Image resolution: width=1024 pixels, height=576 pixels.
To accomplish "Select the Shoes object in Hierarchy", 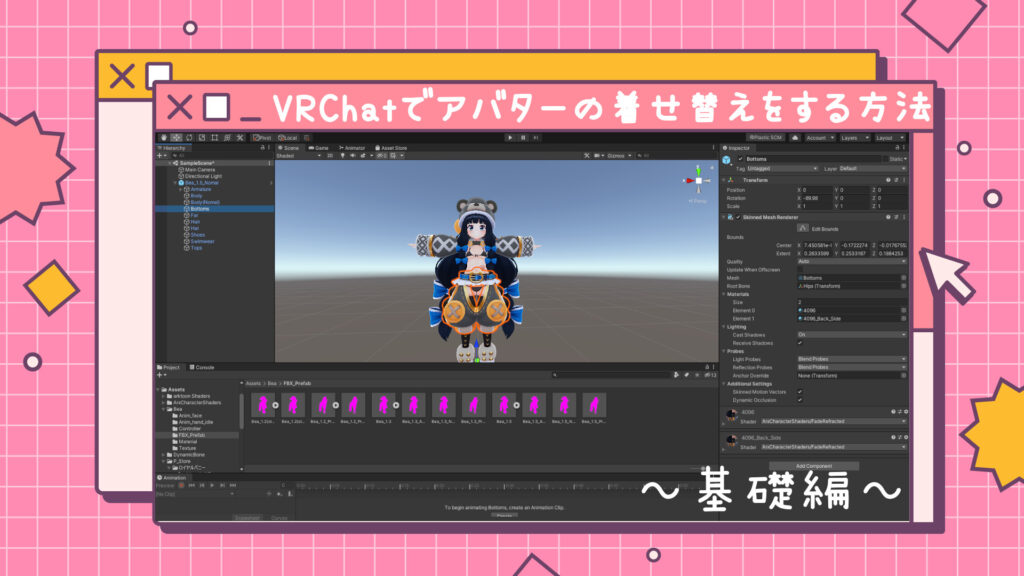I will 198,235.
